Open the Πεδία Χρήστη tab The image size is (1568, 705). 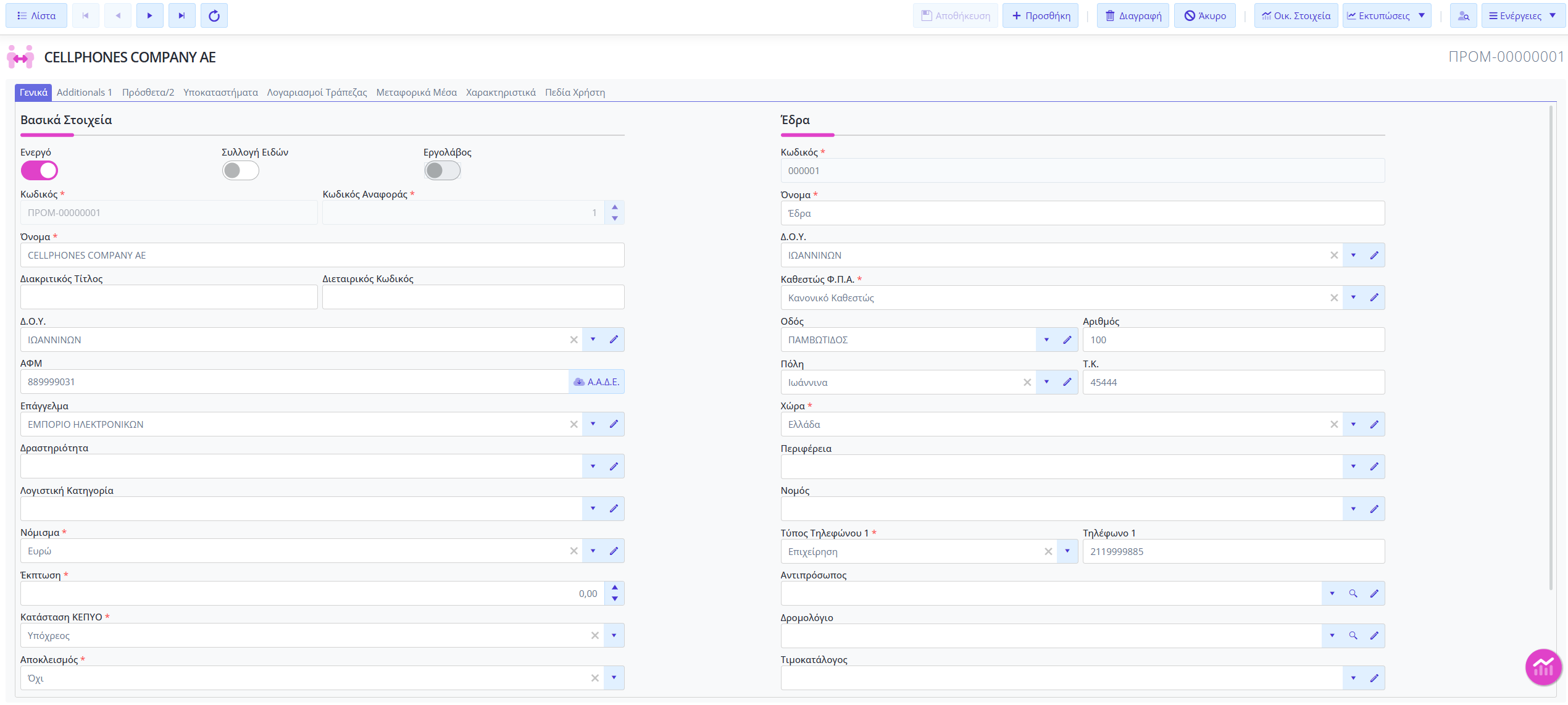[575, 92]
